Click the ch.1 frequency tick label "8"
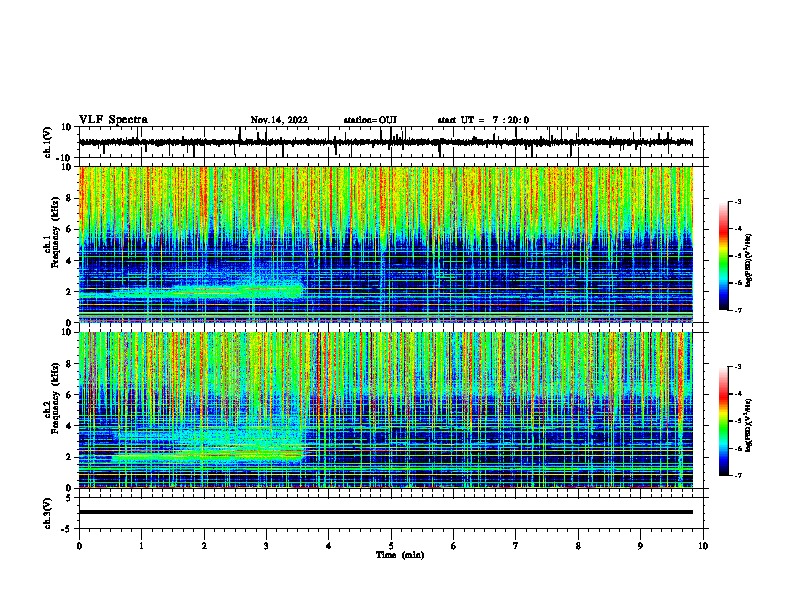This screenshot has height=612, width=792. pyautogui.click(x=69, y=198)
